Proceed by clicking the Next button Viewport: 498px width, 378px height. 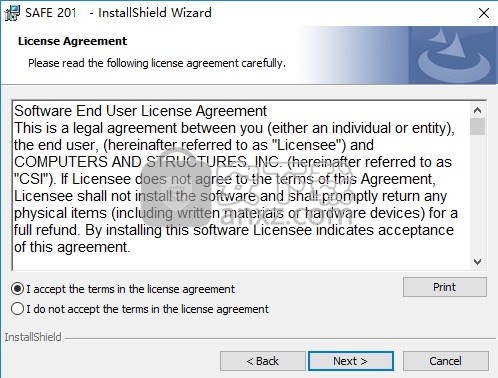pos(351,361)
